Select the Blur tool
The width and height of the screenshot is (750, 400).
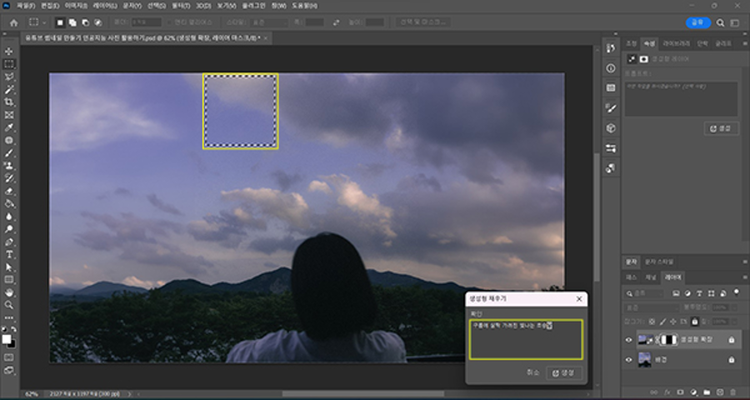click(x=9, y=216)
